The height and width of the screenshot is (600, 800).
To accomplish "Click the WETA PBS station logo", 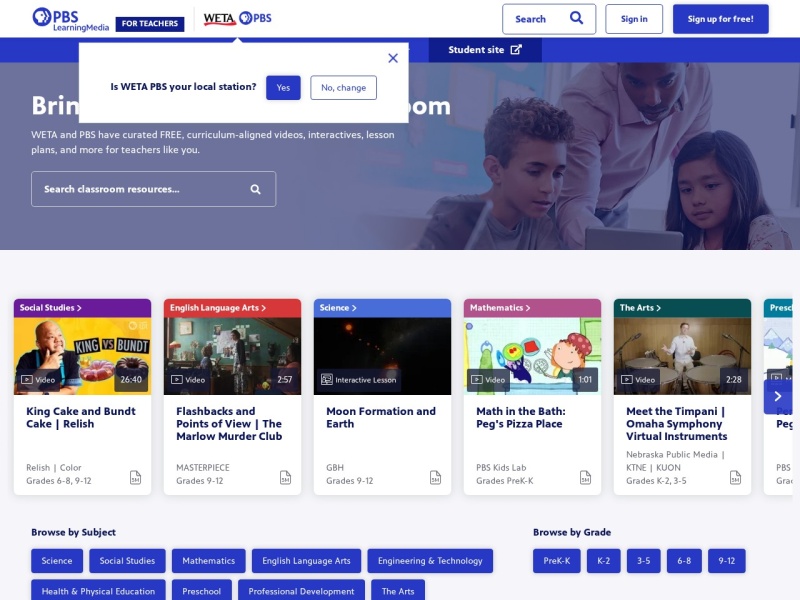I will click(x=237, y=19).
